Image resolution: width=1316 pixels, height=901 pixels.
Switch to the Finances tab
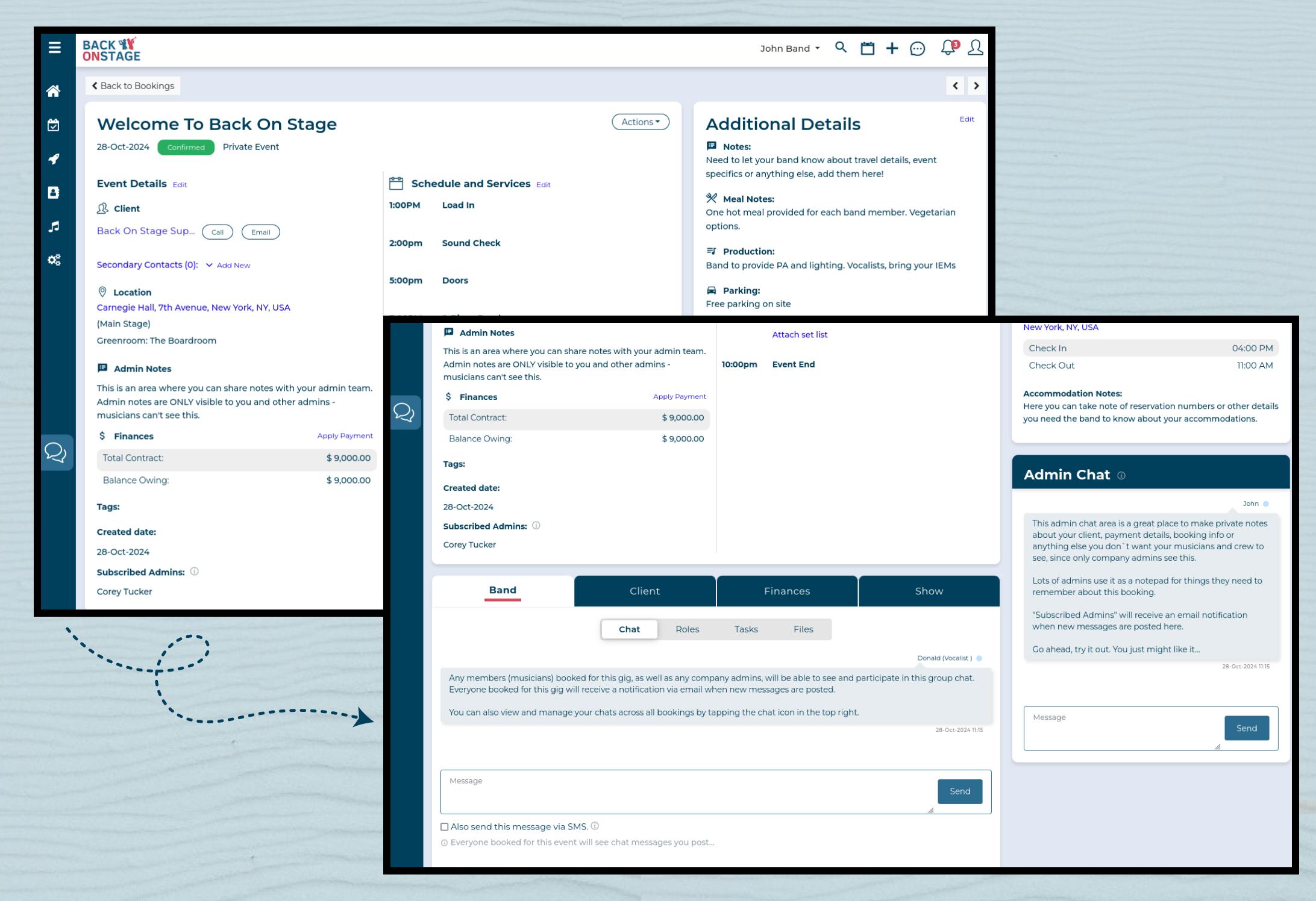pos(787,591)
